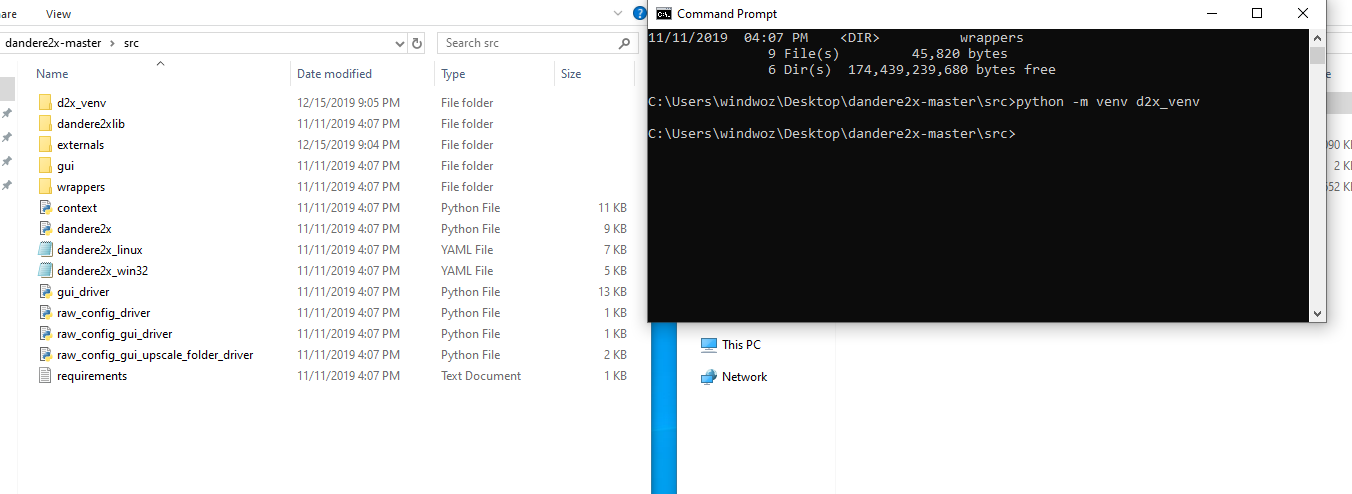Select the gui folder icon
The width and height of the screenshot is (1352, 494).
tap(45, 166)
